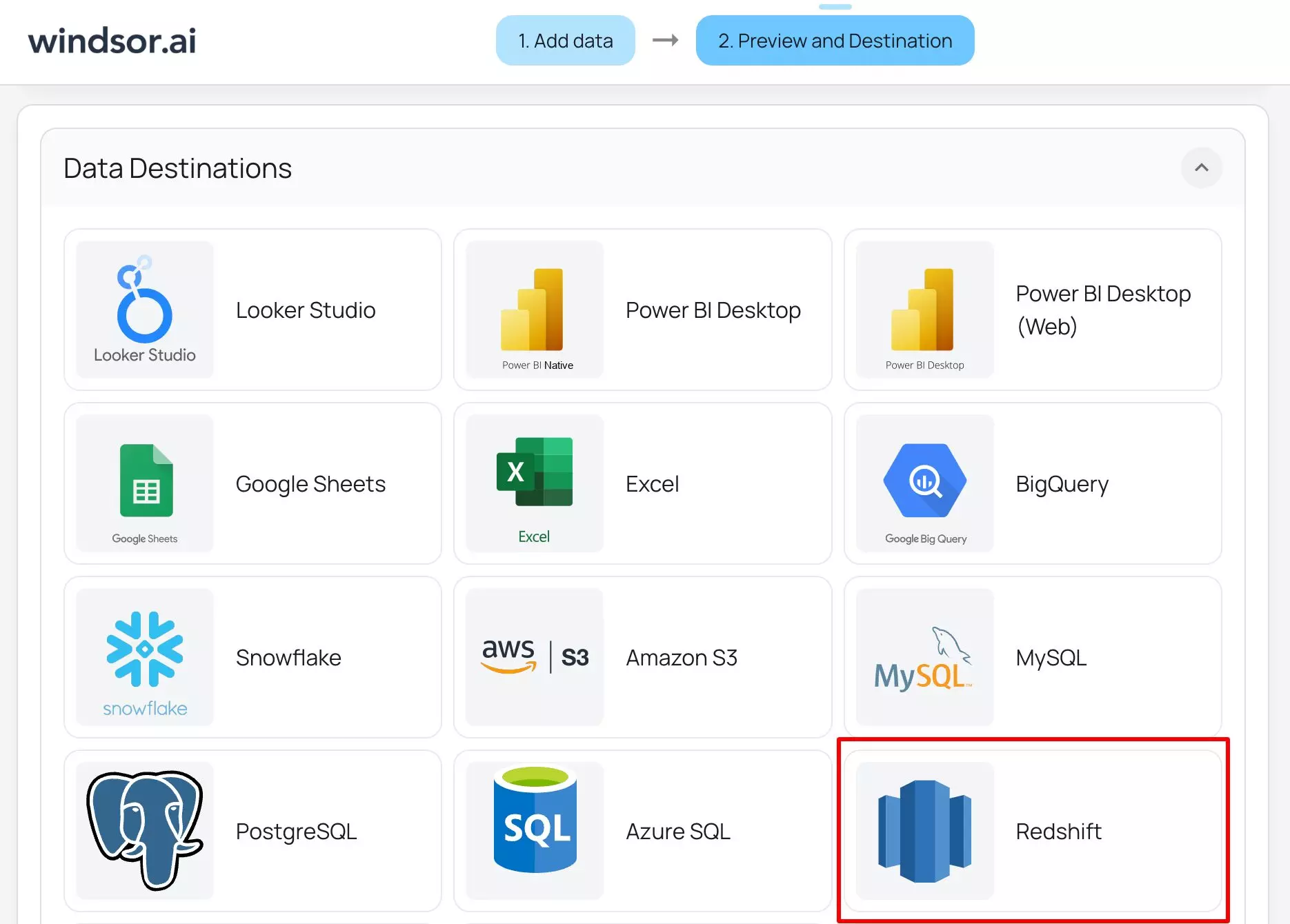Click the Power BI Native logo icon
The image size is (1290, 924).
(535, 309)
